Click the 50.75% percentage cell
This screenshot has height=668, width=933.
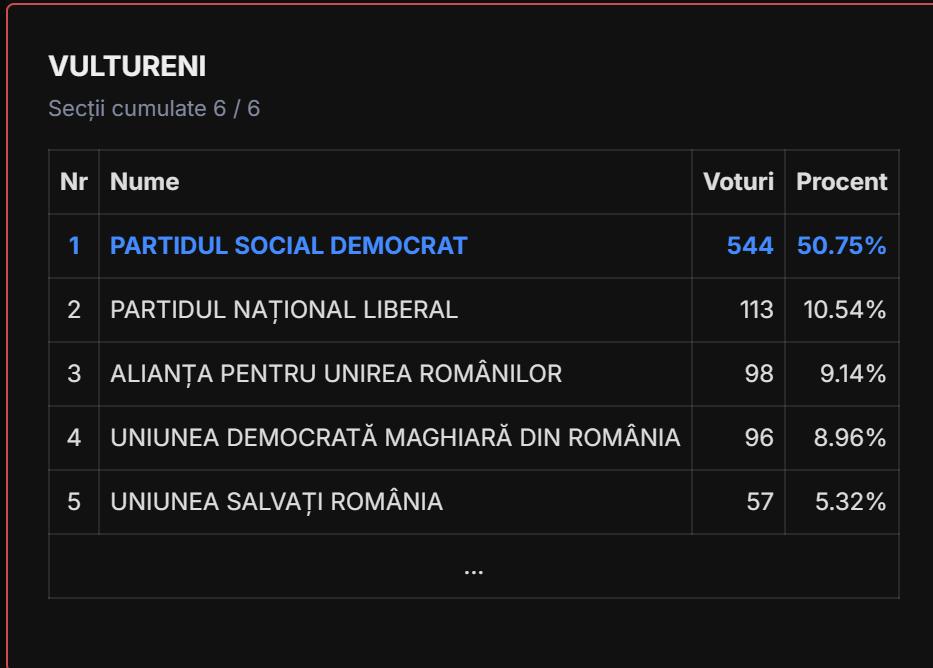(x=841, y=246)
